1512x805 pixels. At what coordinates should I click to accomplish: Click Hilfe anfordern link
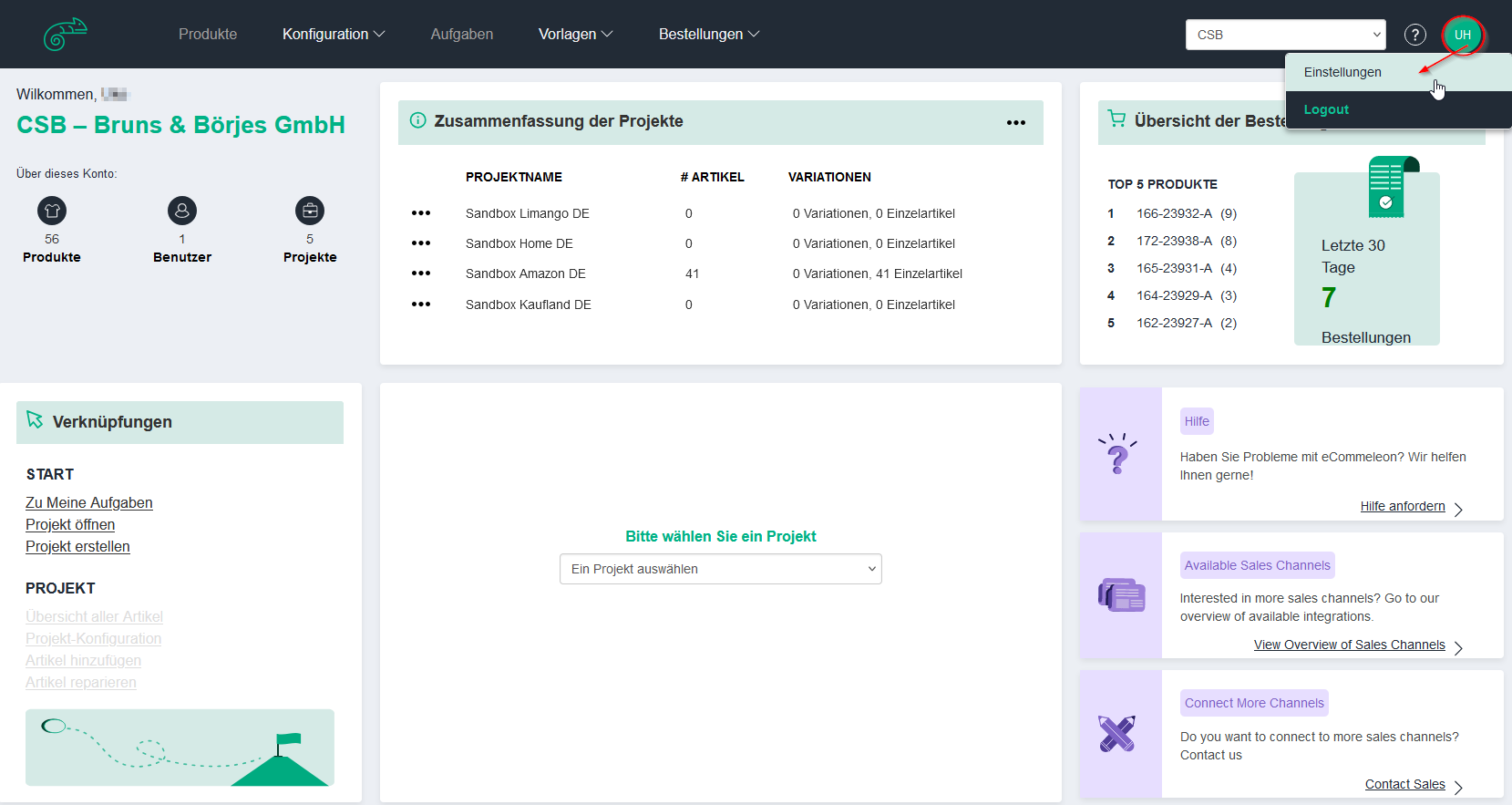[x=1403, y=506]
